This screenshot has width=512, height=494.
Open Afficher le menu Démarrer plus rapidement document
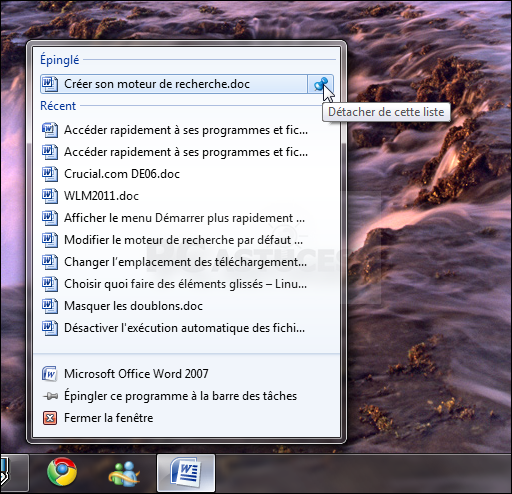coord(187,218)
